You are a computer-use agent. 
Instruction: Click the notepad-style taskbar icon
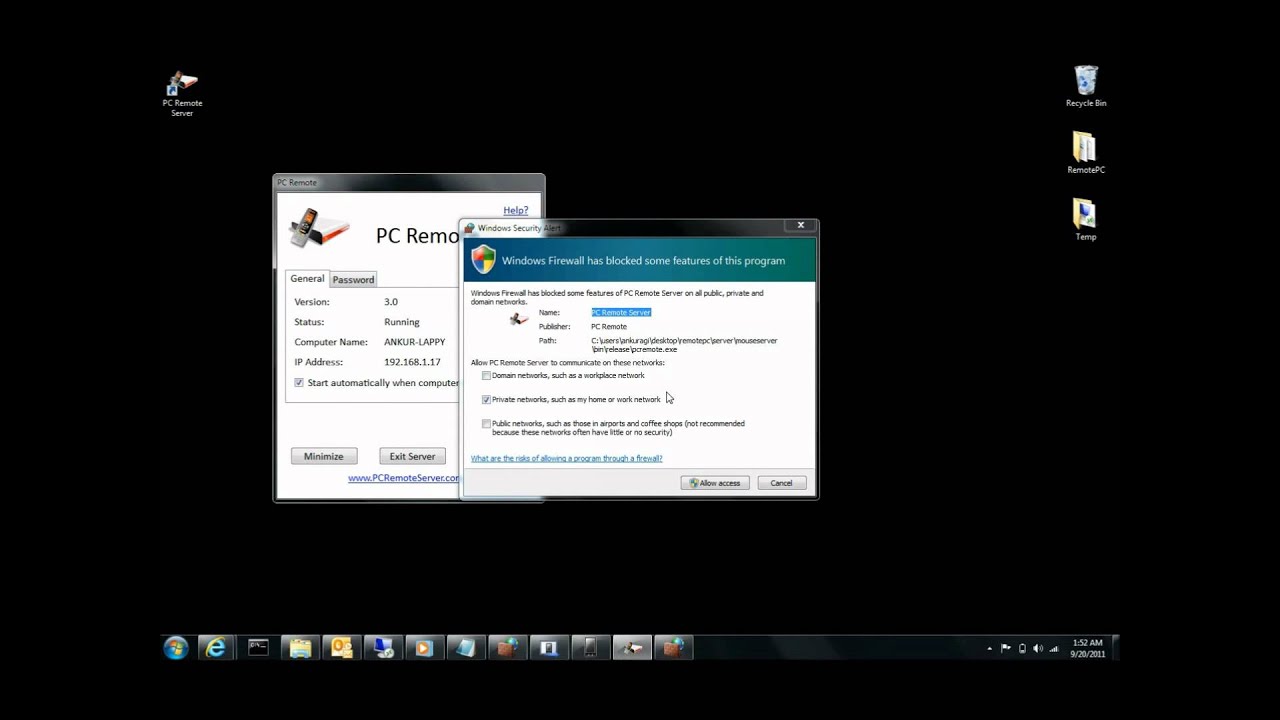(x=465, y=648)
